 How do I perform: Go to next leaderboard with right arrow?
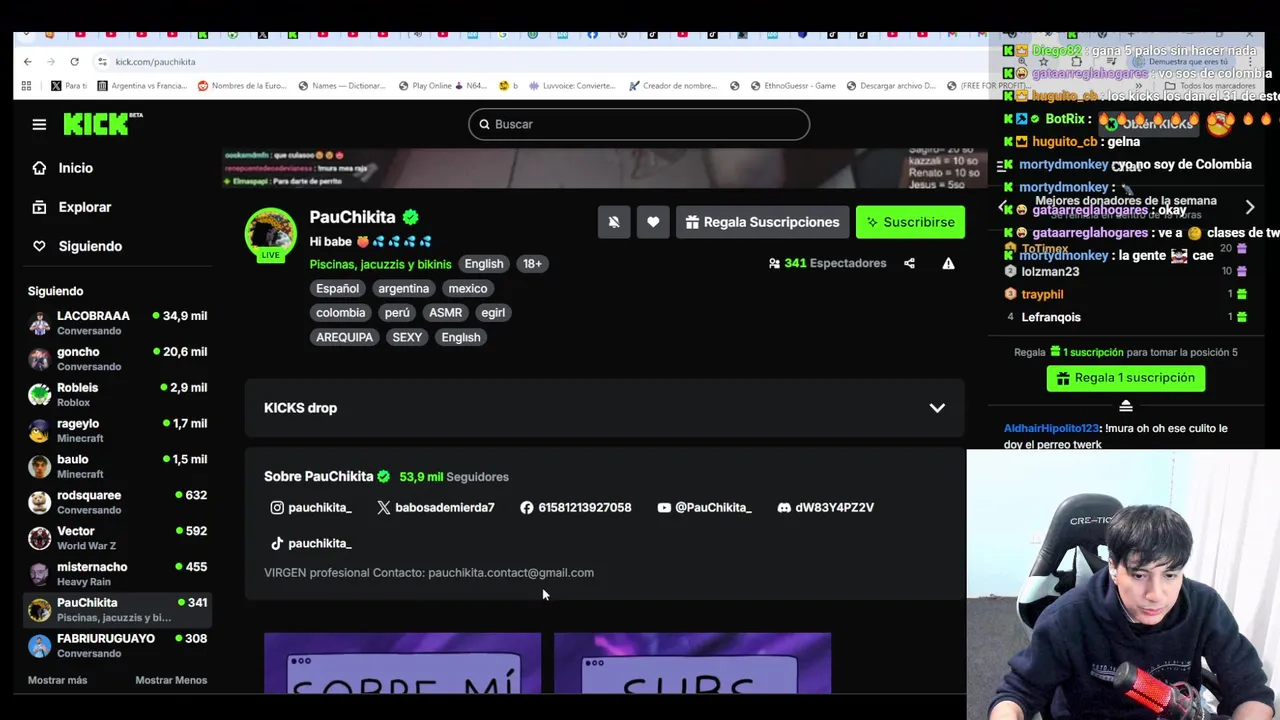pyautogui.click(x=1249, y=207)
